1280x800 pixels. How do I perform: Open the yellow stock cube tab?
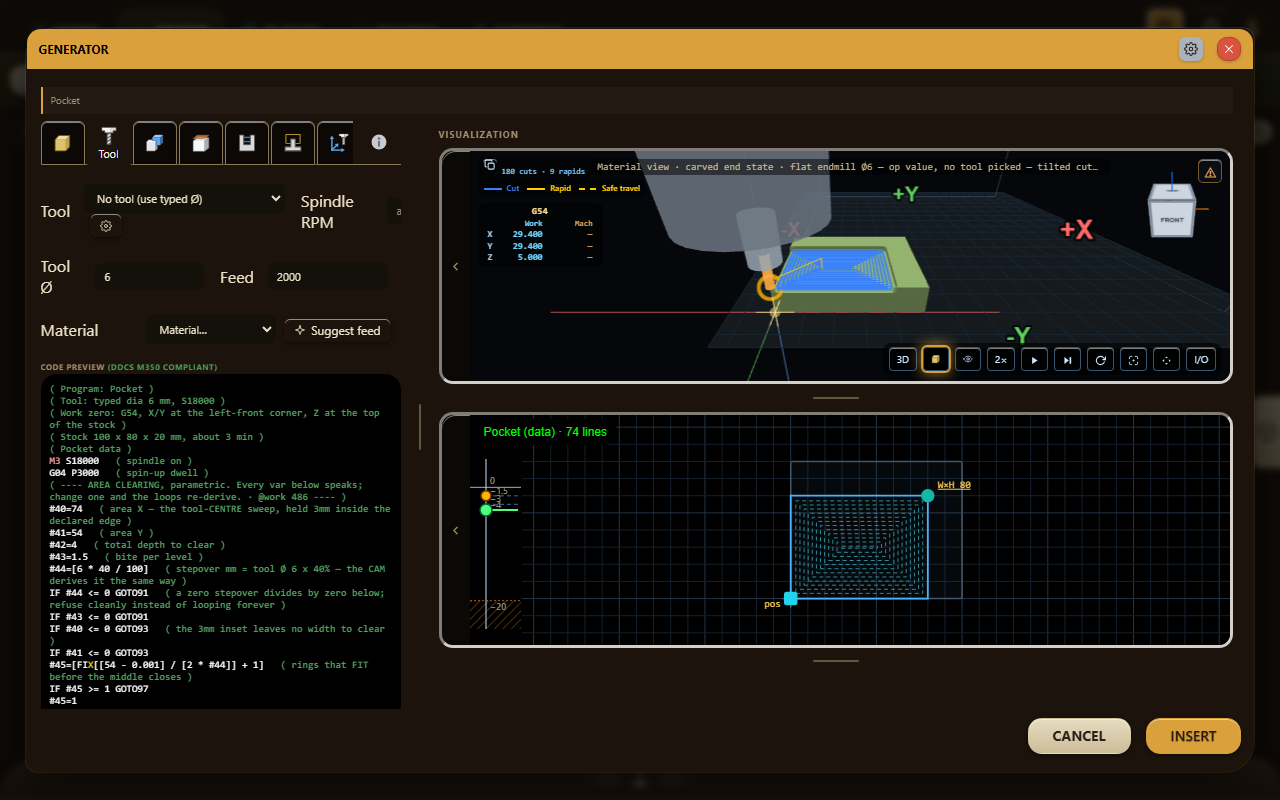[62, 143]
